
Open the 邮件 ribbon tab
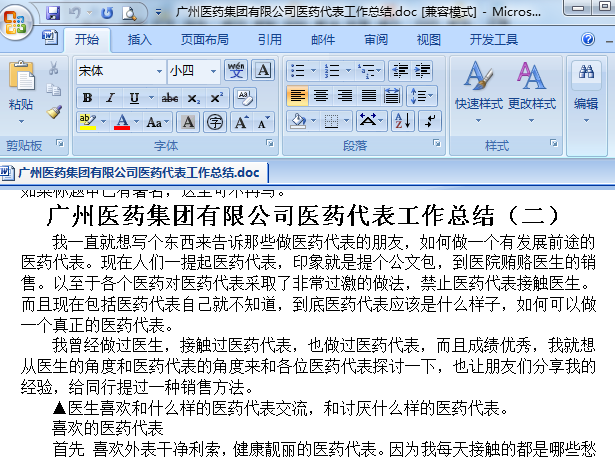(323, 40)
